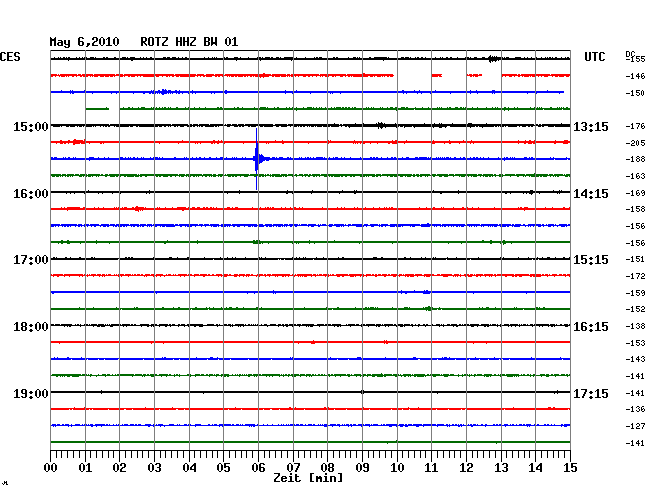This screenshot has height=494, width=650.
Task: Select the DC offset value '-151'
Action: coord(635,259)
